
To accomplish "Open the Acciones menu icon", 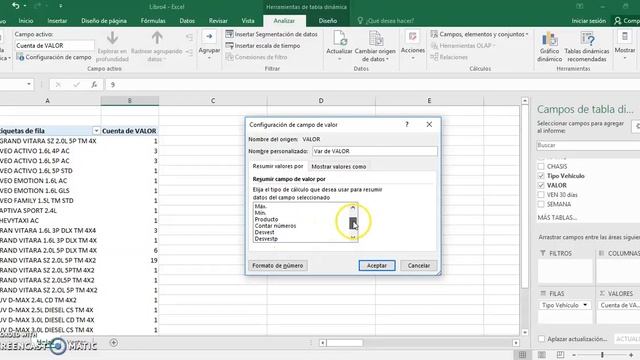I will (413, 37).
